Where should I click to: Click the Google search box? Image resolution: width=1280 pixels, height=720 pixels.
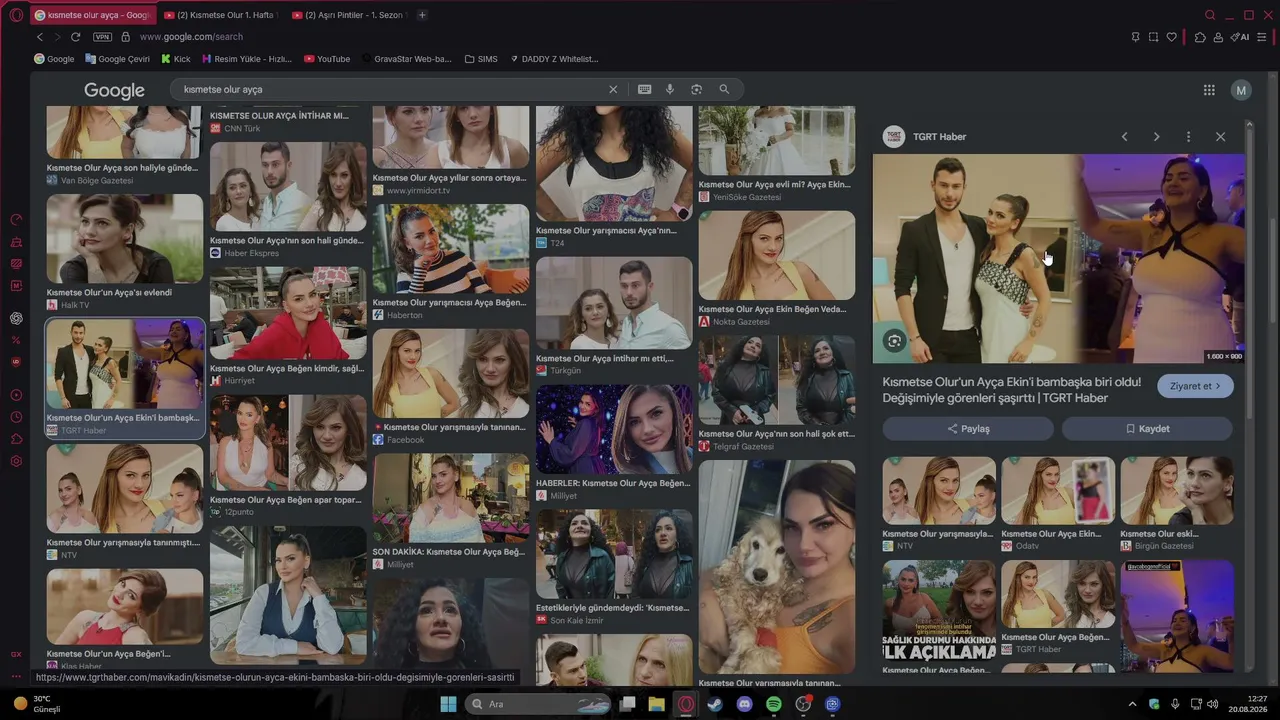tap(390, 89)
